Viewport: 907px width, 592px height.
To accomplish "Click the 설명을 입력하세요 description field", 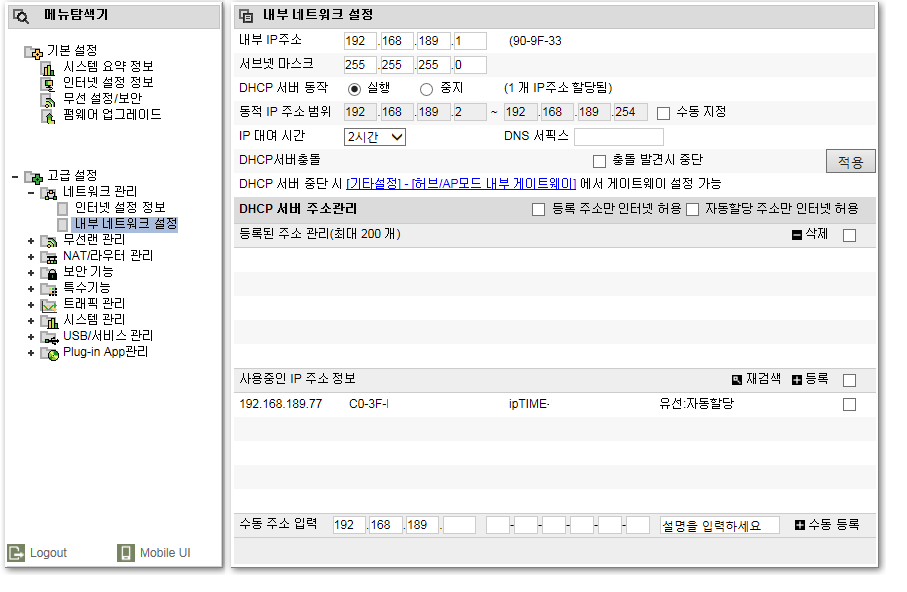I will point(720,525).
